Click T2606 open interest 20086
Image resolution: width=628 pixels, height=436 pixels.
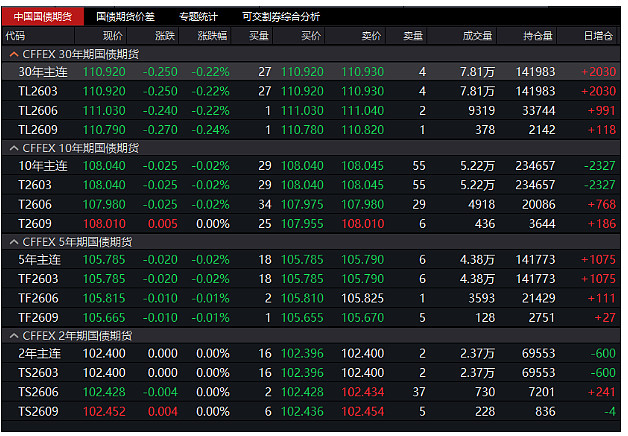[x=539, y=205]
